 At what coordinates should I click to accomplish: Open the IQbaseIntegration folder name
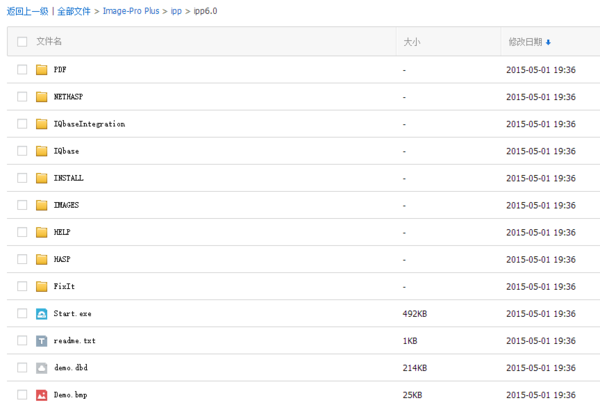pyautogui.click(x=89, y=124)
